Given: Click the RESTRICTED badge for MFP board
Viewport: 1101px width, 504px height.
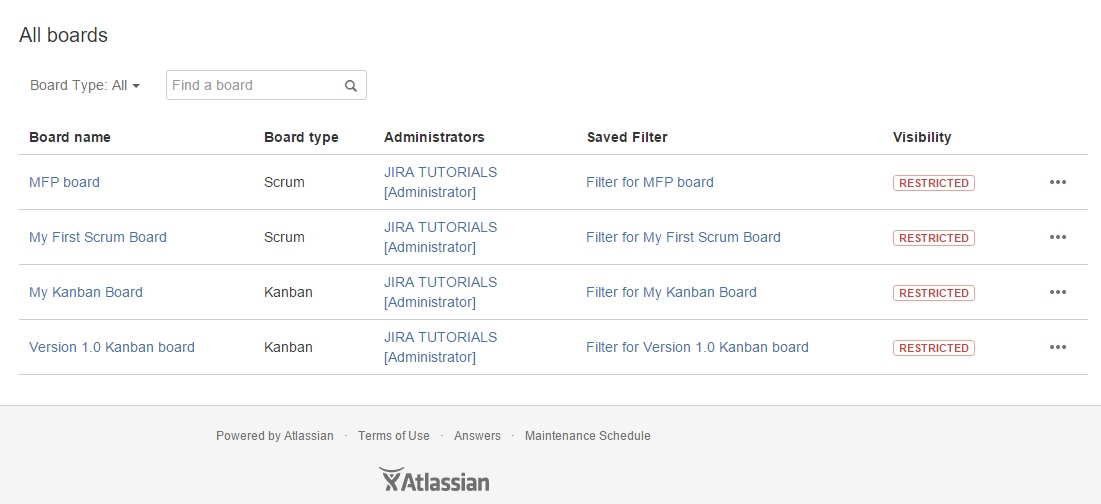Looking at the screenshot, I should 934,183.
